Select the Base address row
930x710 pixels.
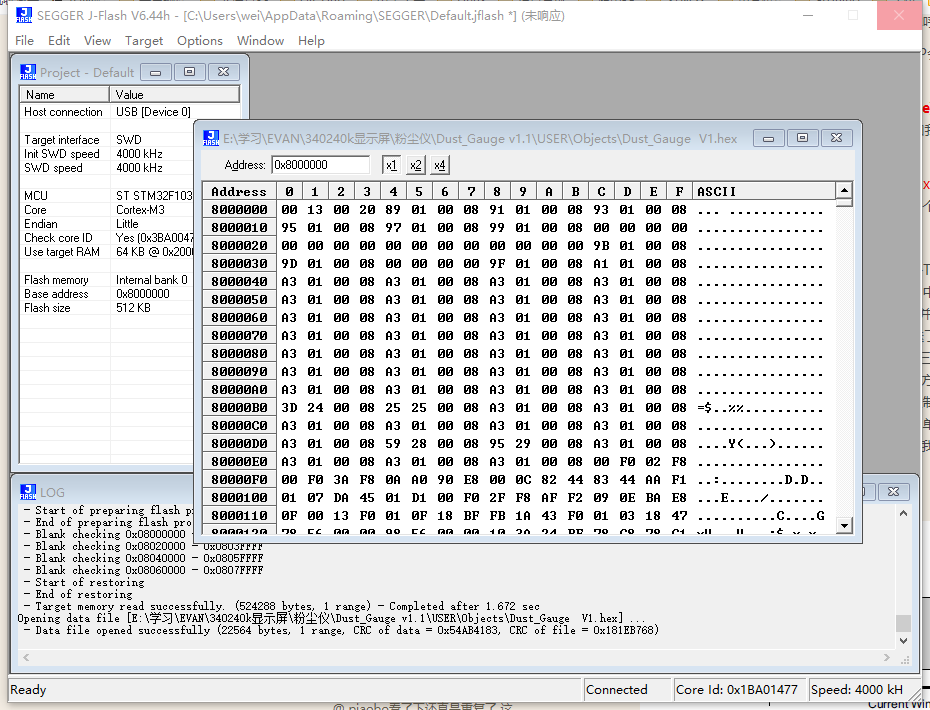(x=107, y=294)
